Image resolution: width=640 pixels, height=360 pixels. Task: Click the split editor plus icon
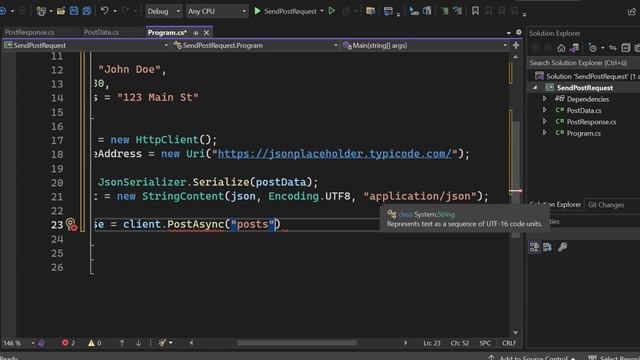tap(516, 45)
